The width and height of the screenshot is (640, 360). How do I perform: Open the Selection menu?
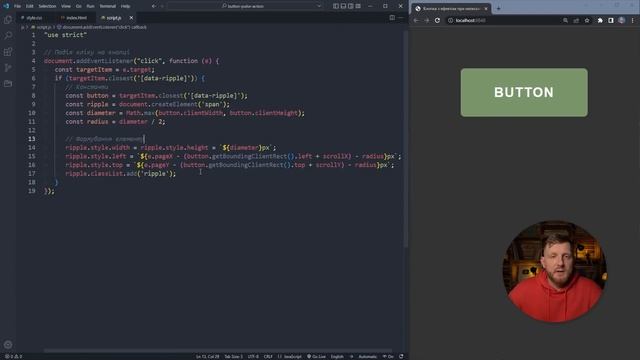47,6
